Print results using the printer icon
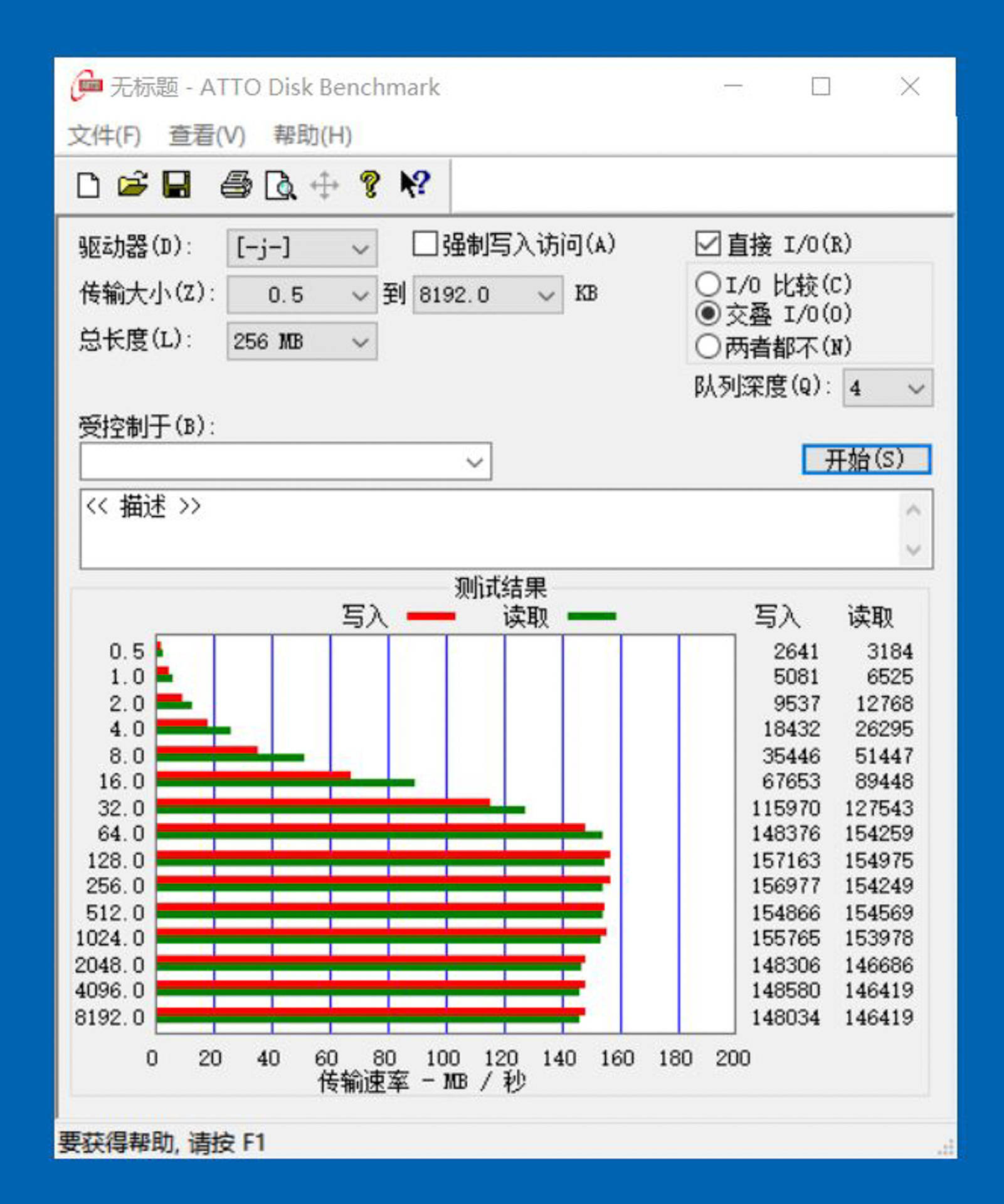The image size is (1004, 1204). pos(236,185)
